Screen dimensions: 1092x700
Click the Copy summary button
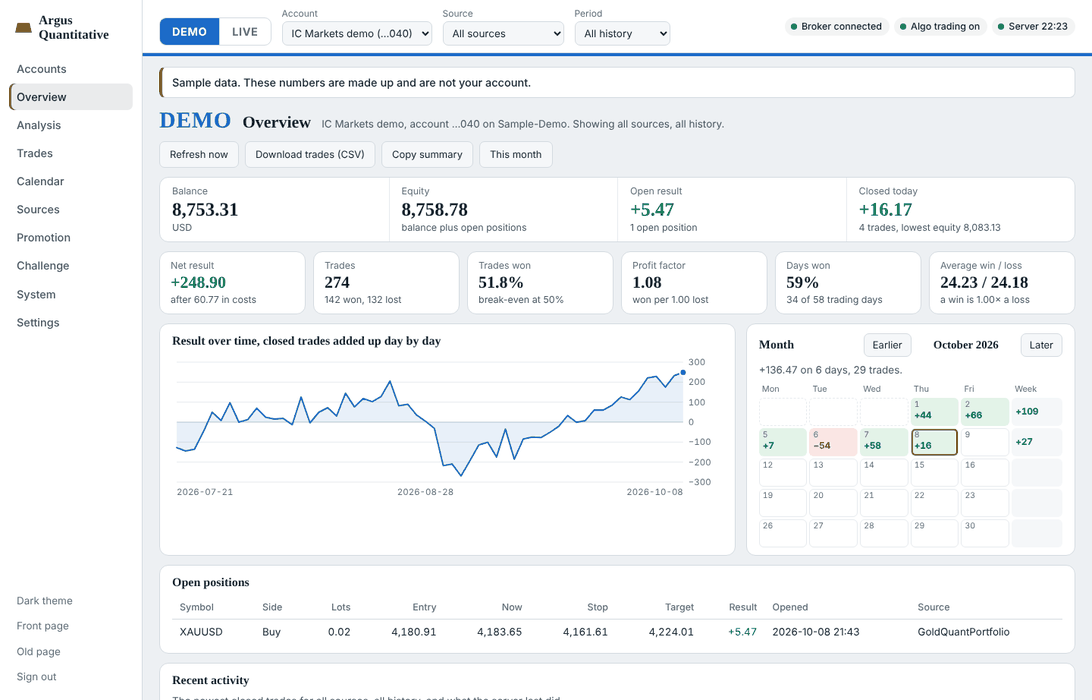pyautogui.click(x=427, y=155)
